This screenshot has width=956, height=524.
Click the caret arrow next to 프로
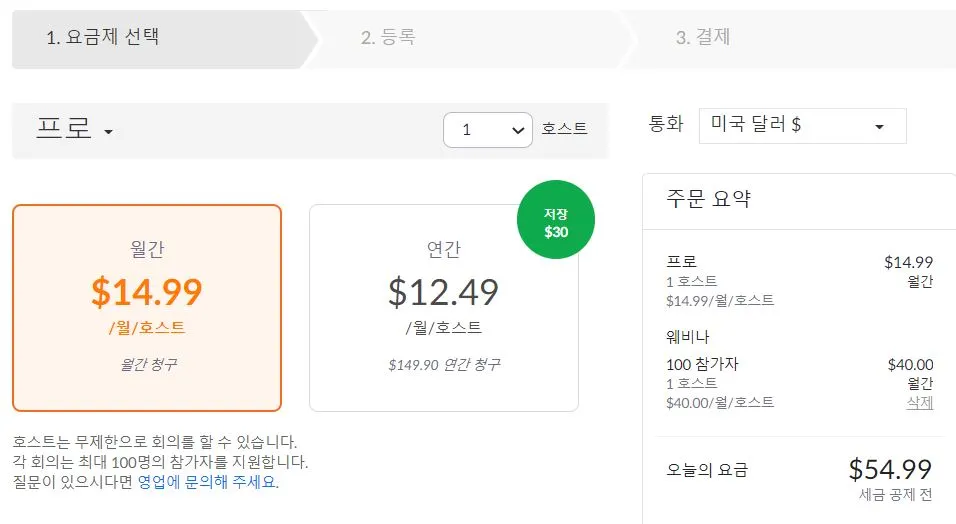(x=108, y=132)
